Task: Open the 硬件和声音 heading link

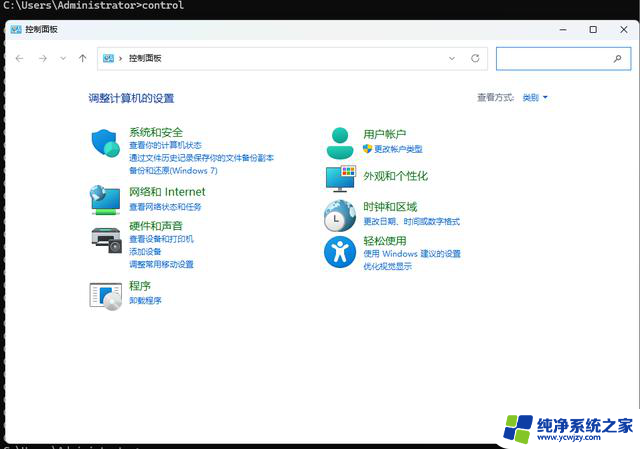Action: [156, 226]
